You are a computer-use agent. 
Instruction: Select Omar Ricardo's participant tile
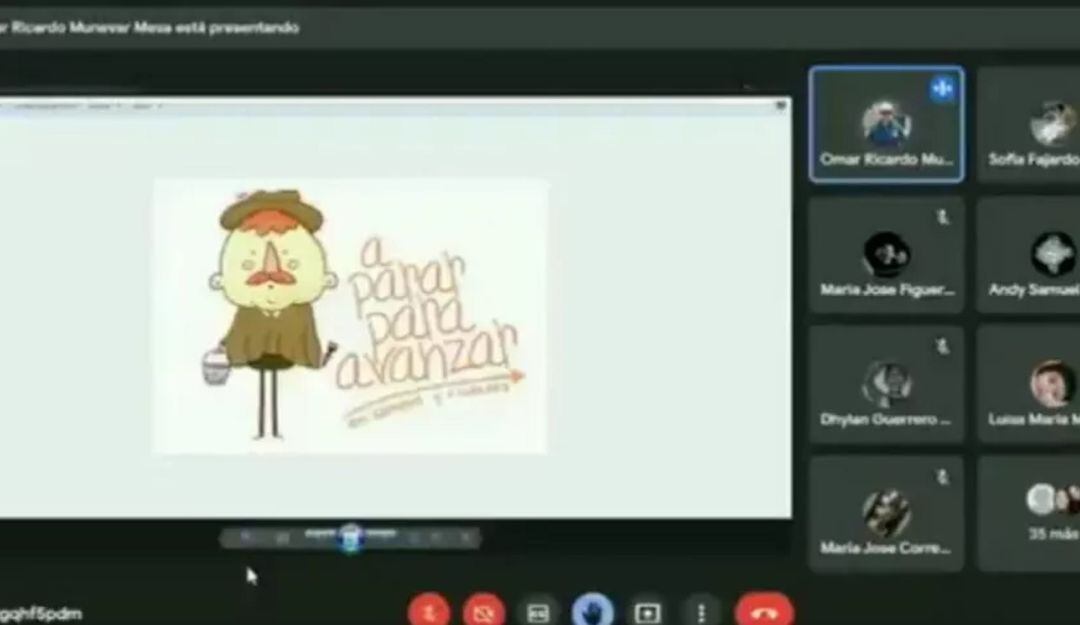coord(886,125)
